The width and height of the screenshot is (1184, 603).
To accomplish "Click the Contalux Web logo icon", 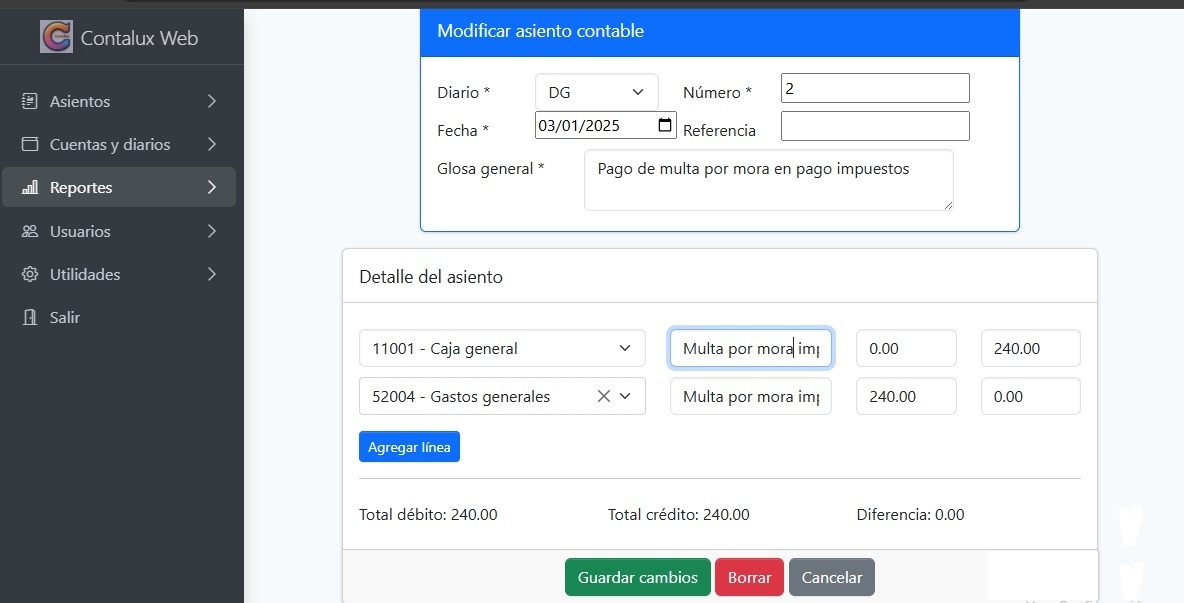I will click(56, 38).
